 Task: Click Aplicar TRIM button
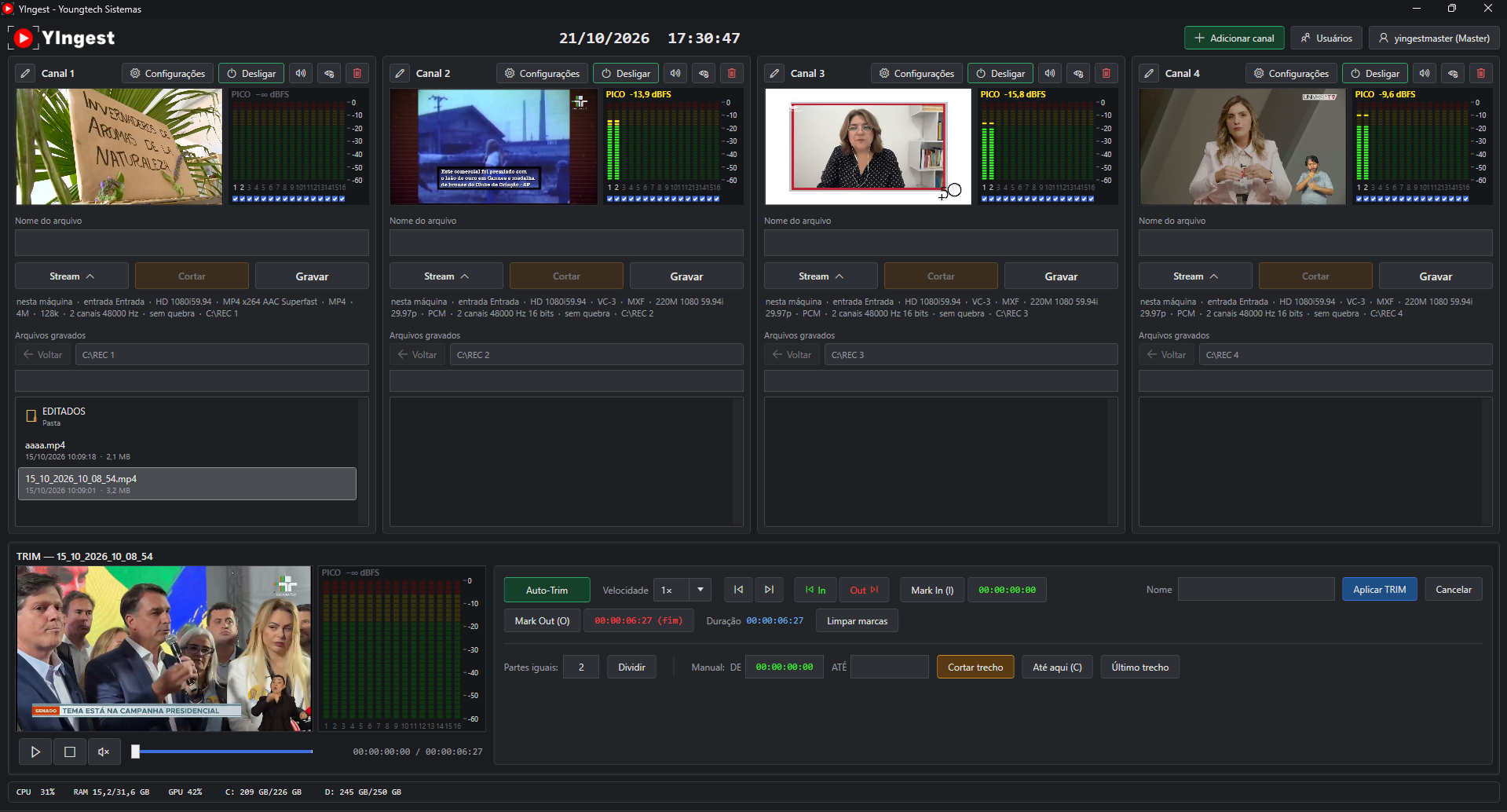pyautogui.click(x=1380, y=590)
